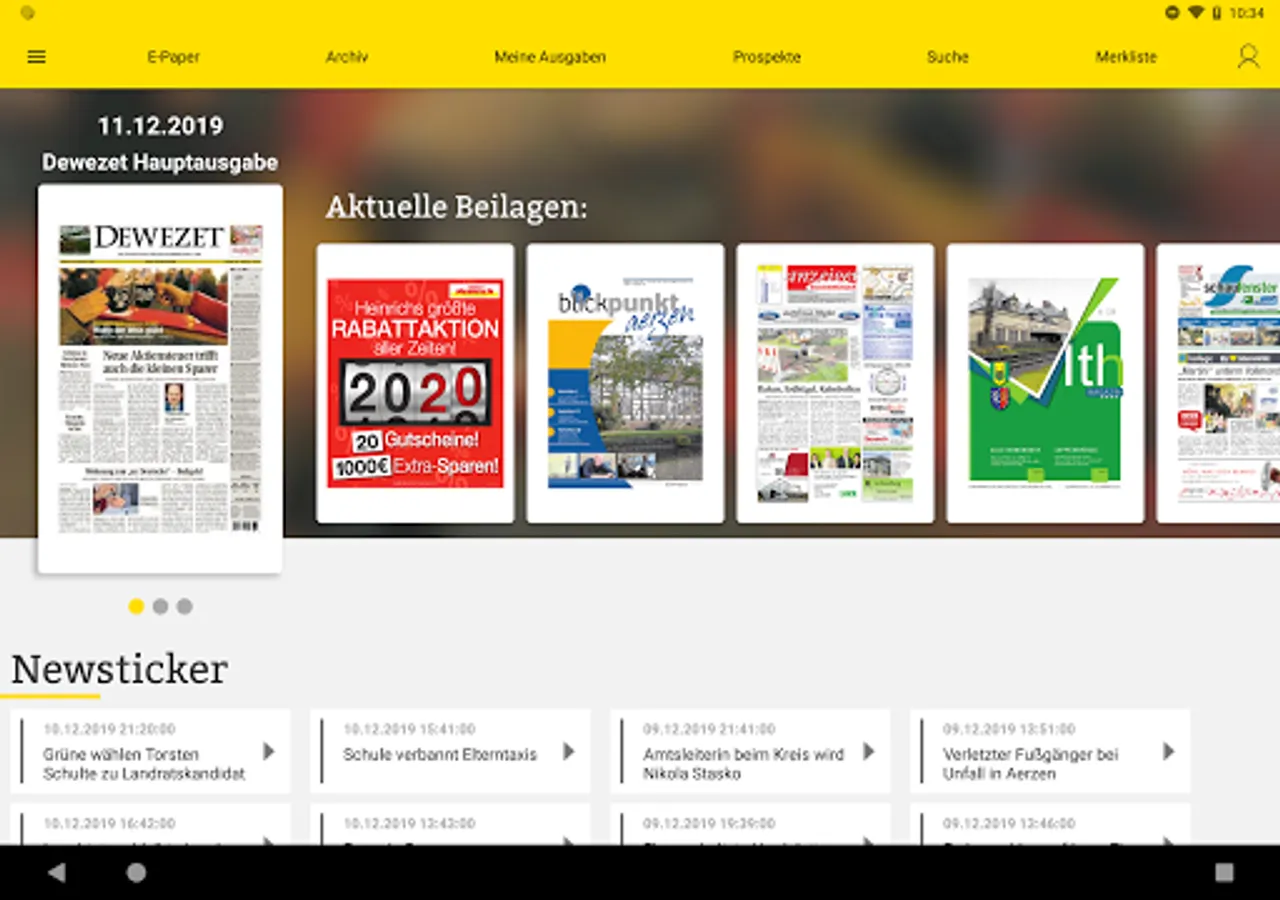Viewport: 1280px width, 900px height.
Task: Open article arrow for Amtsleiterin beim Kreis
Action: (x=868, y=751)
